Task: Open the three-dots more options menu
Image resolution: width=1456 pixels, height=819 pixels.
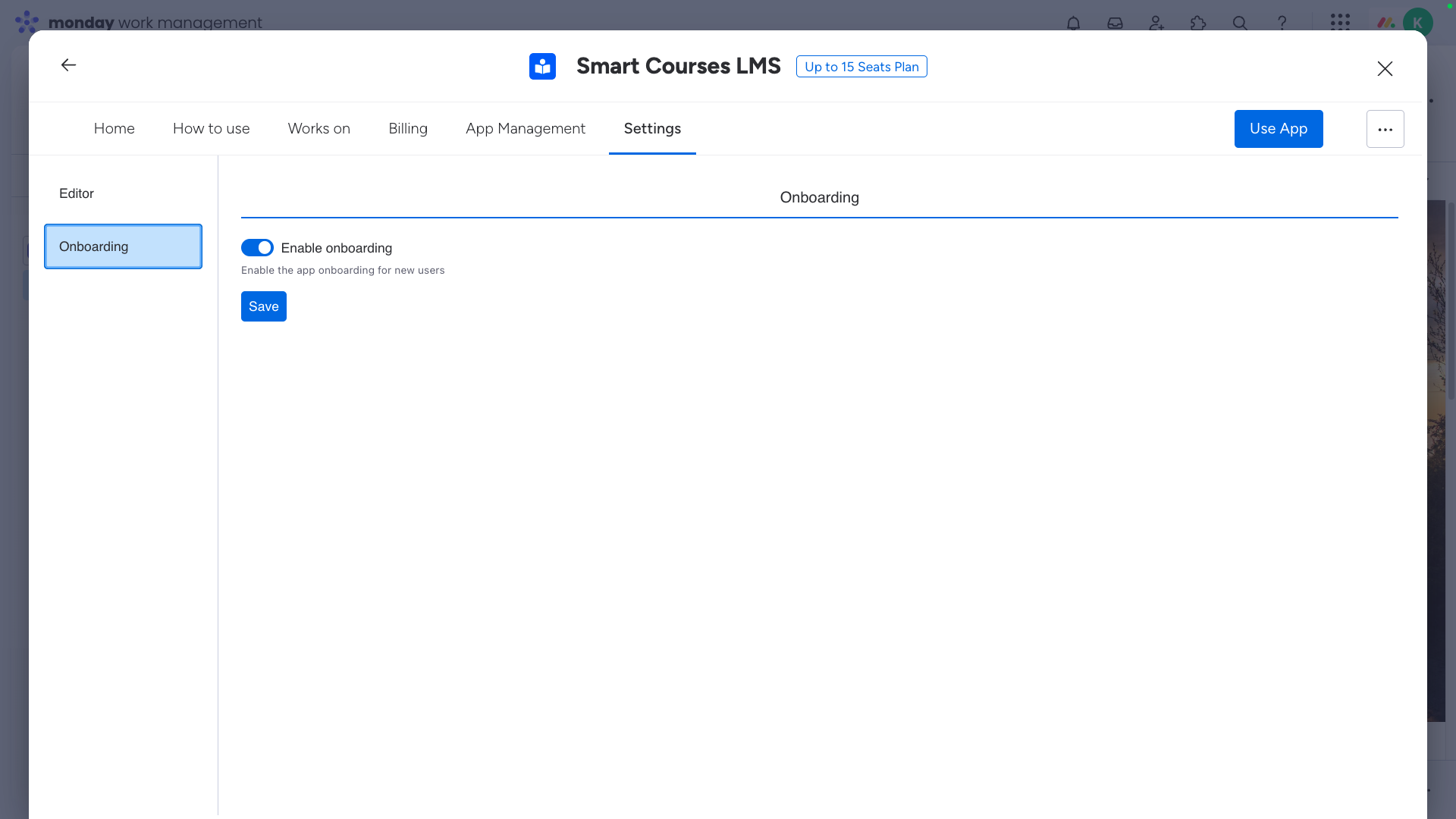Action: tap(1385, 129)
